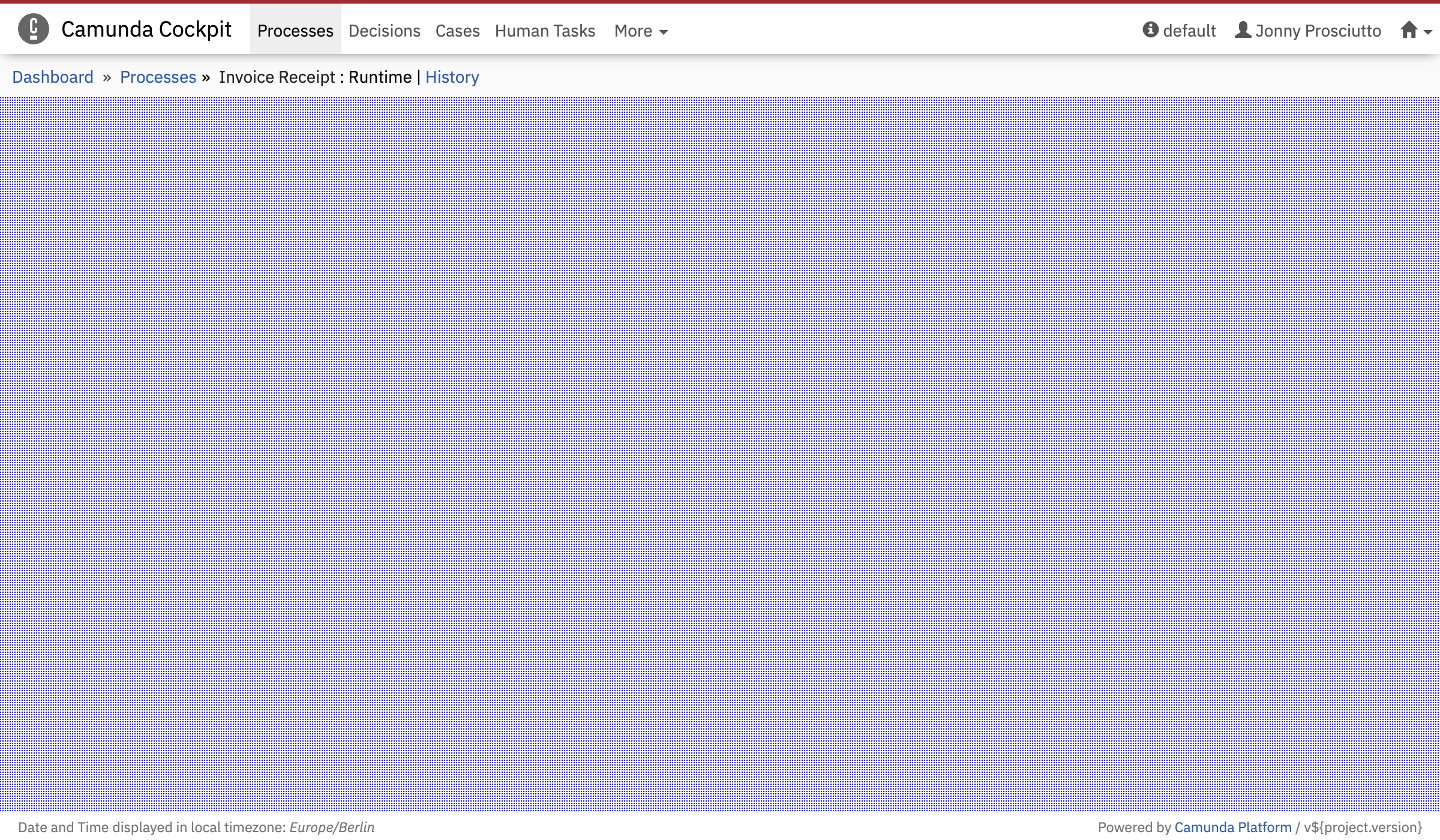Open the Human Tasks section

[x=545, y=31]
